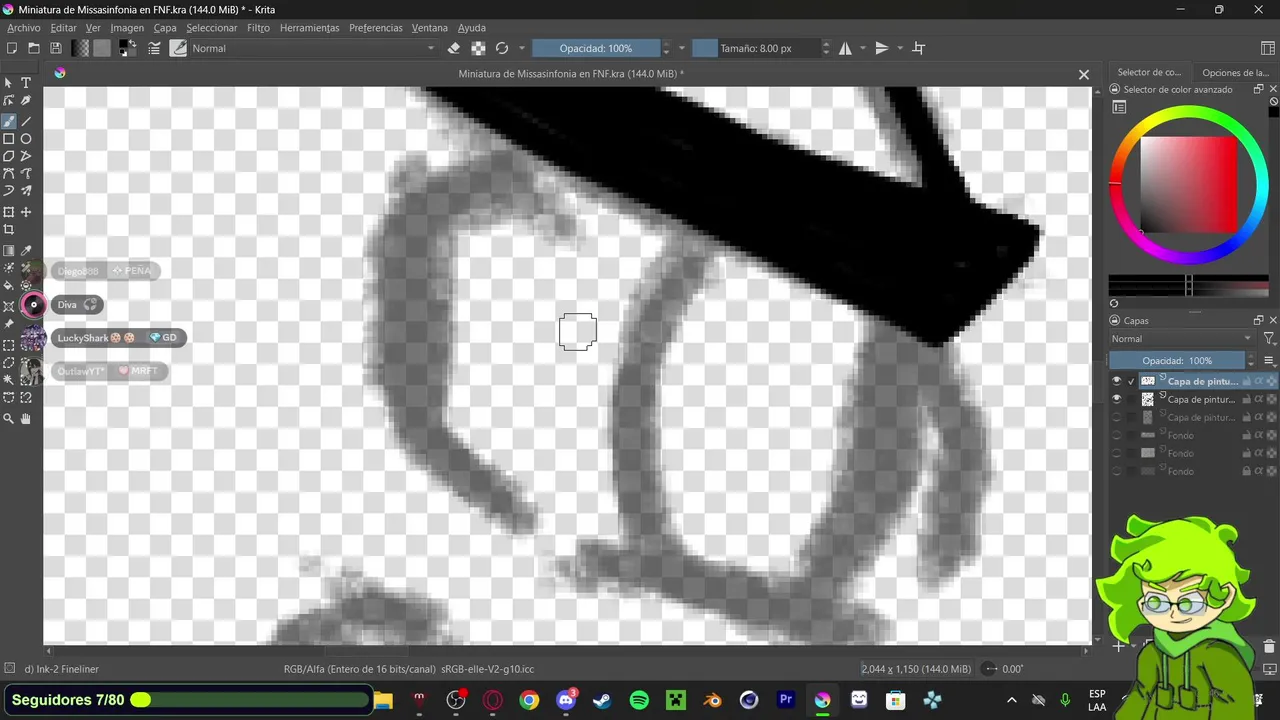1280x720 pixels.
Task: Select the Crop tool
Action: [x=9, y=229]
